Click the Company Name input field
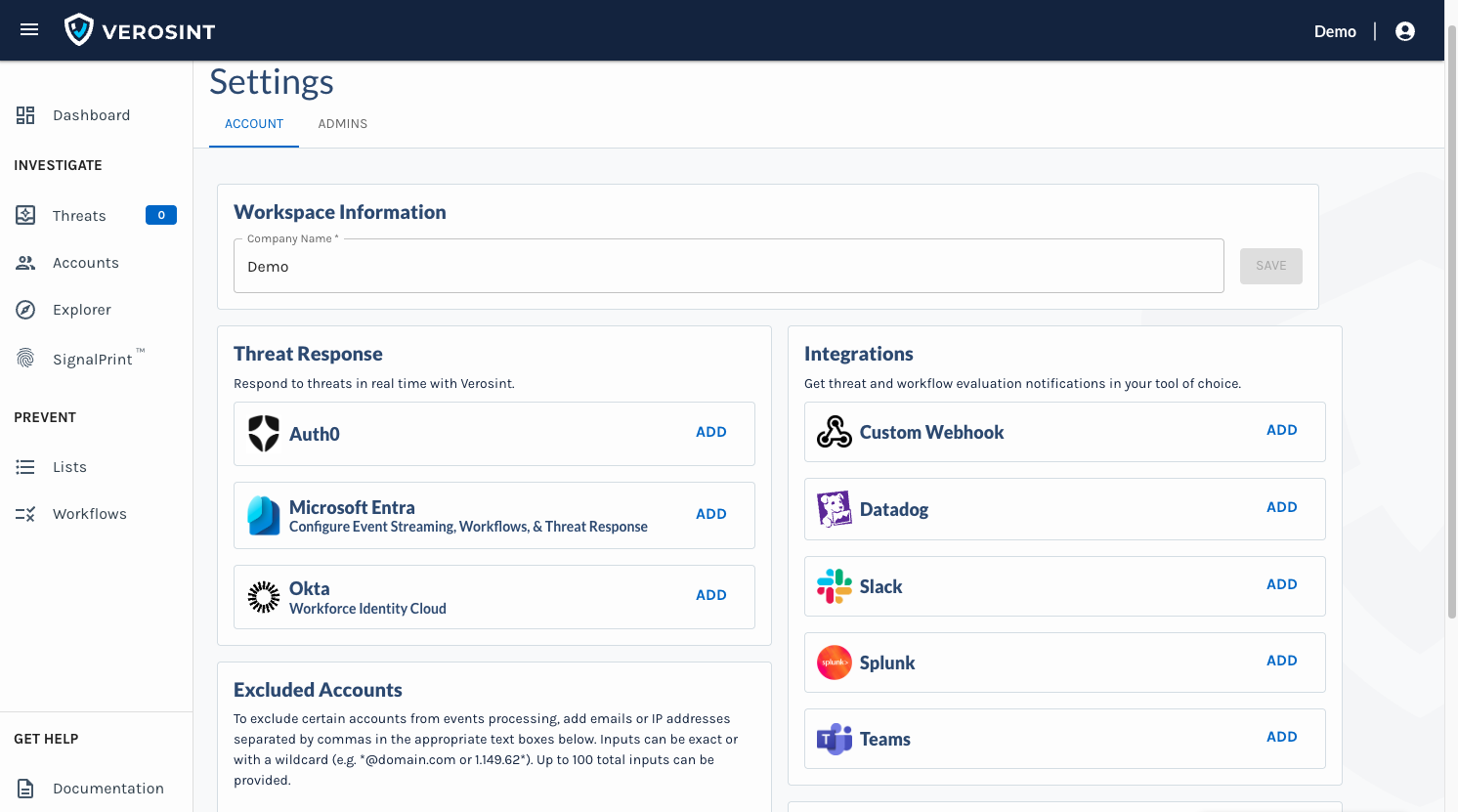1458x812 pixels. point(729,266)
